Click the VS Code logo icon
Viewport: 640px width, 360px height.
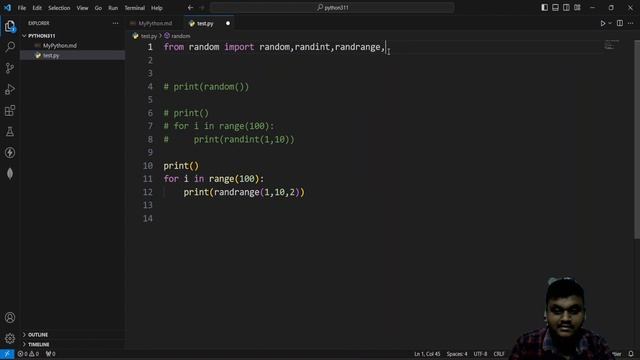(7, 7)
